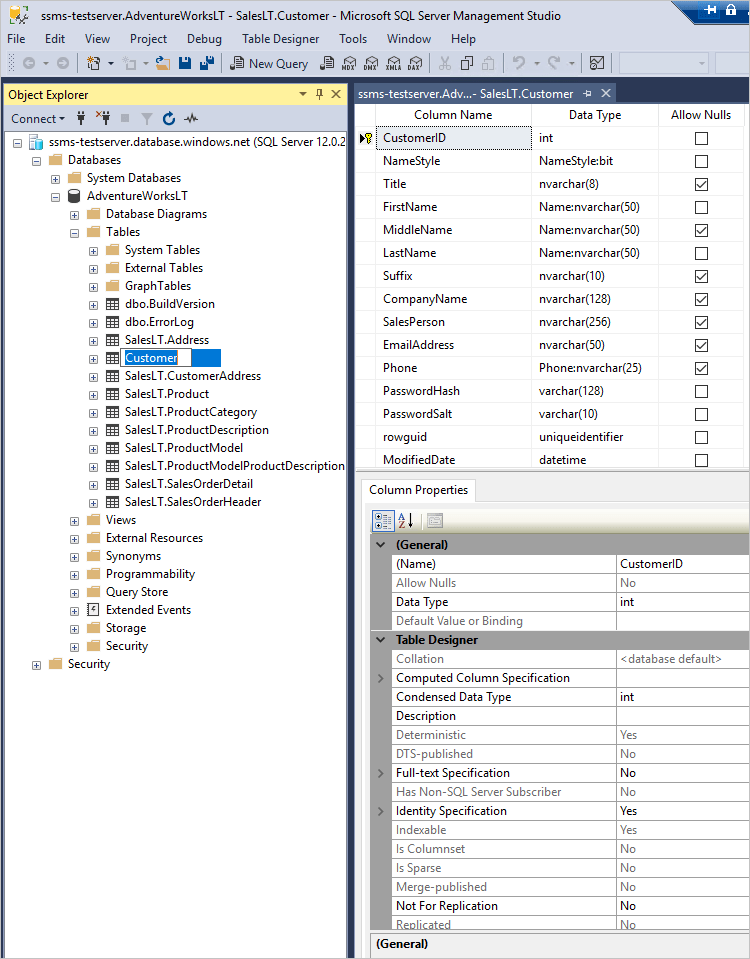
Task: Collapse the (General) properties section
Action: (x=381, y=544)
